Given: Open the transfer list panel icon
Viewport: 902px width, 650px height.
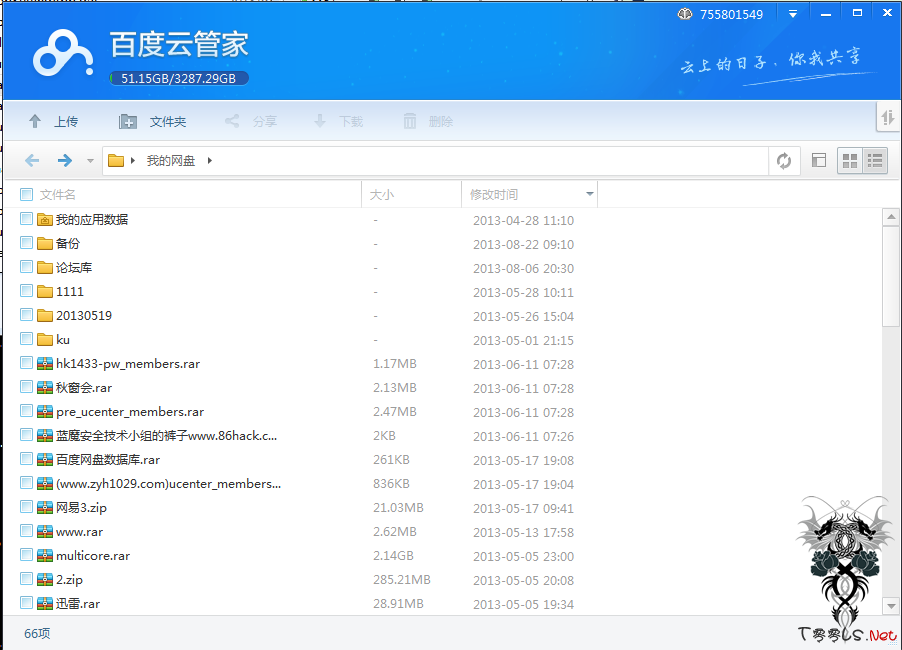Looking at the screenshot, I should tap(888, 118).
